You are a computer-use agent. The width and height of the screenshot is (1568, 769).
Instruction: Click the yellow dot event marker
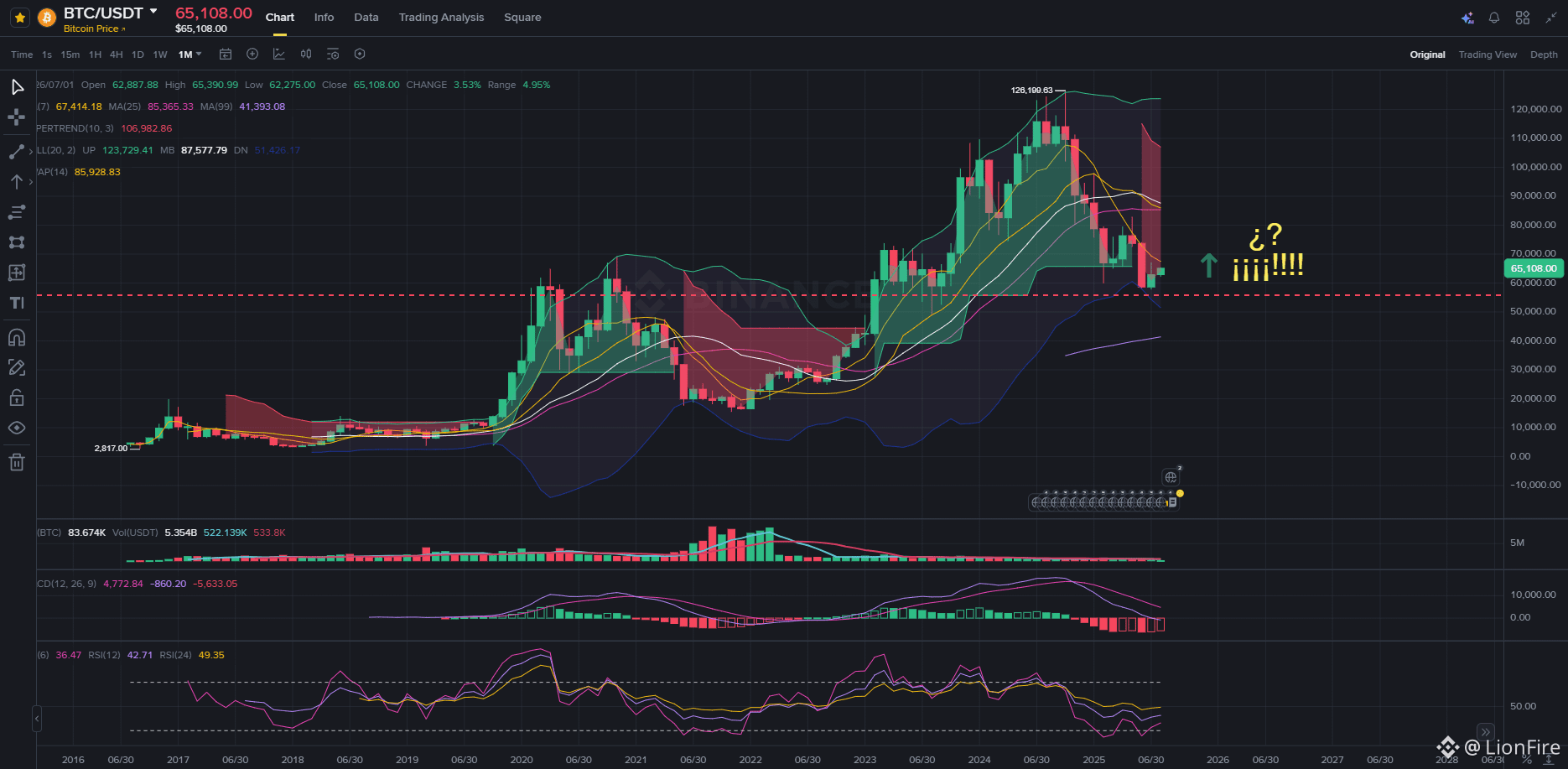pyautogui.click(x=1180, y=493)
